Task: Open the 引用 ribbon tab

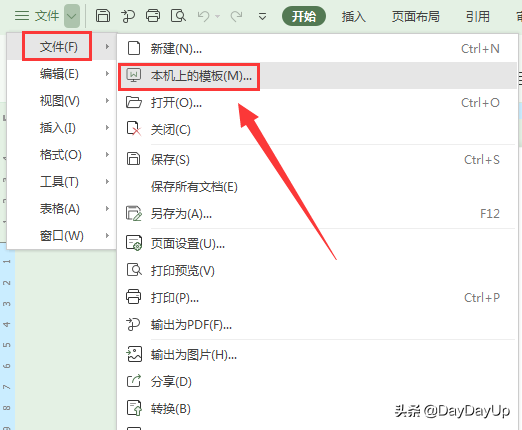Action: tap(478, 16)
